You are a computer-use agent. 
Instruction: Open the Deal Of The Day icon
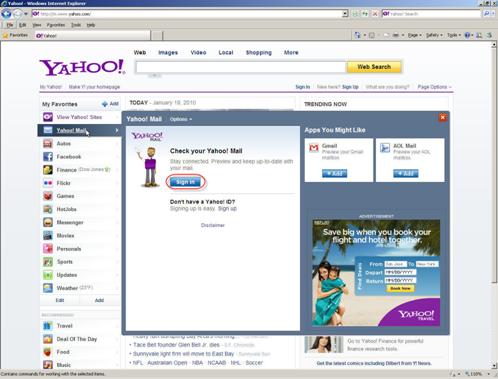point(48,339)
